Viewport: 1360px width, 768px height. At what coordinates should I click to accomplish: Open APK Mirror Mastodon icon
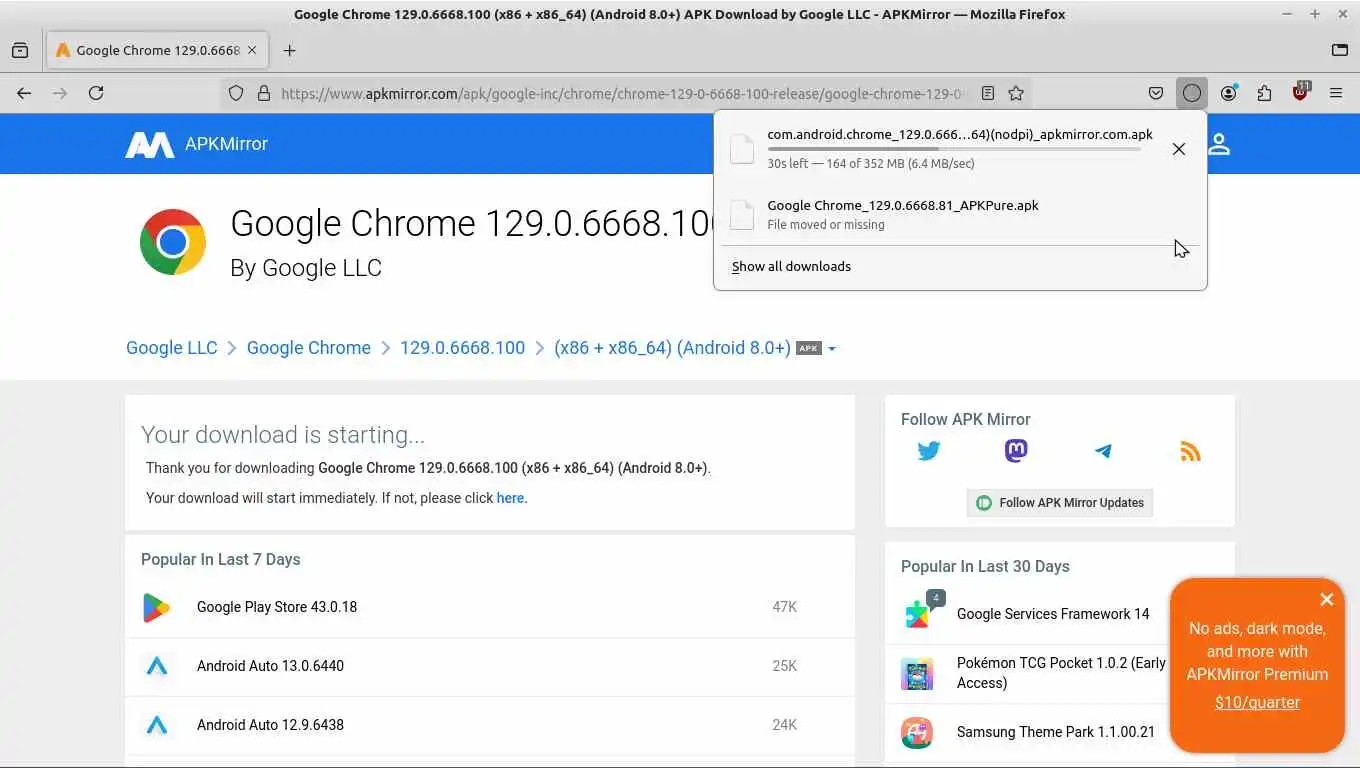(x=1016, y=451)
